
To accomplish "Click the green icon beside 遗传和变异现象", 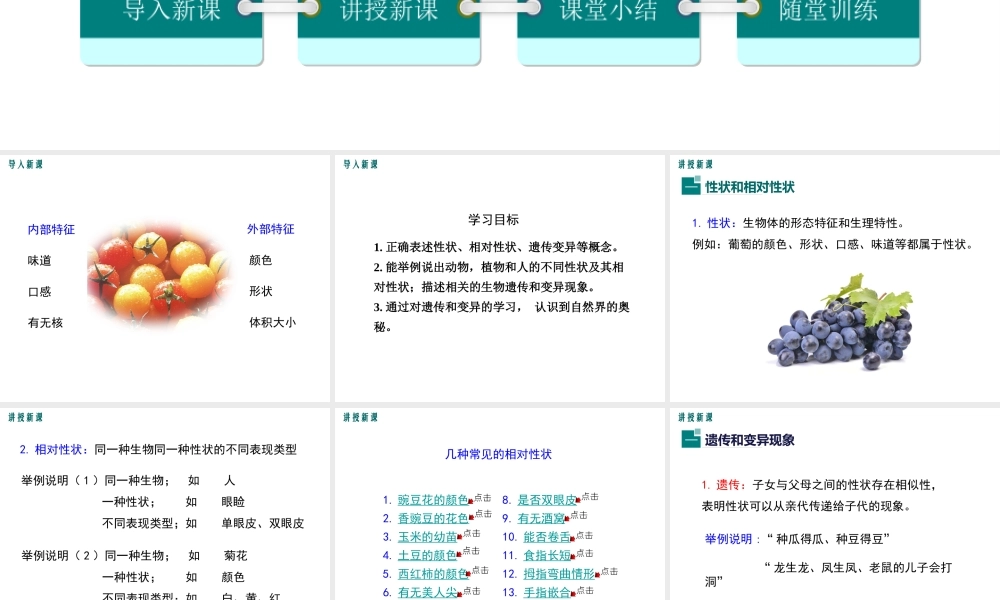I will click(691, 439).
